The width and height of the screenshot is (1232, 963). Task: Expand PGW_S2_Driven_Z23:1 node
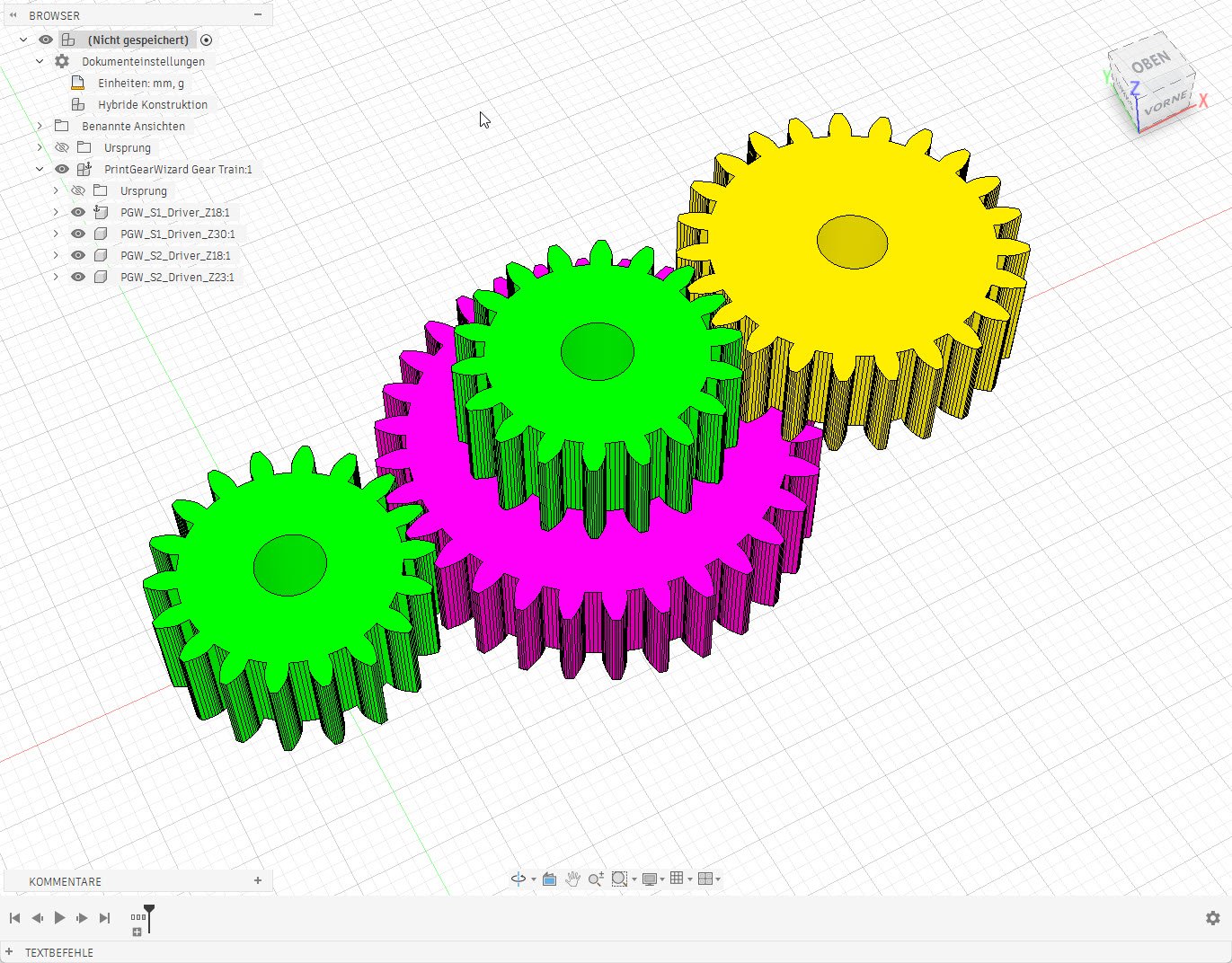coord(56,277)
